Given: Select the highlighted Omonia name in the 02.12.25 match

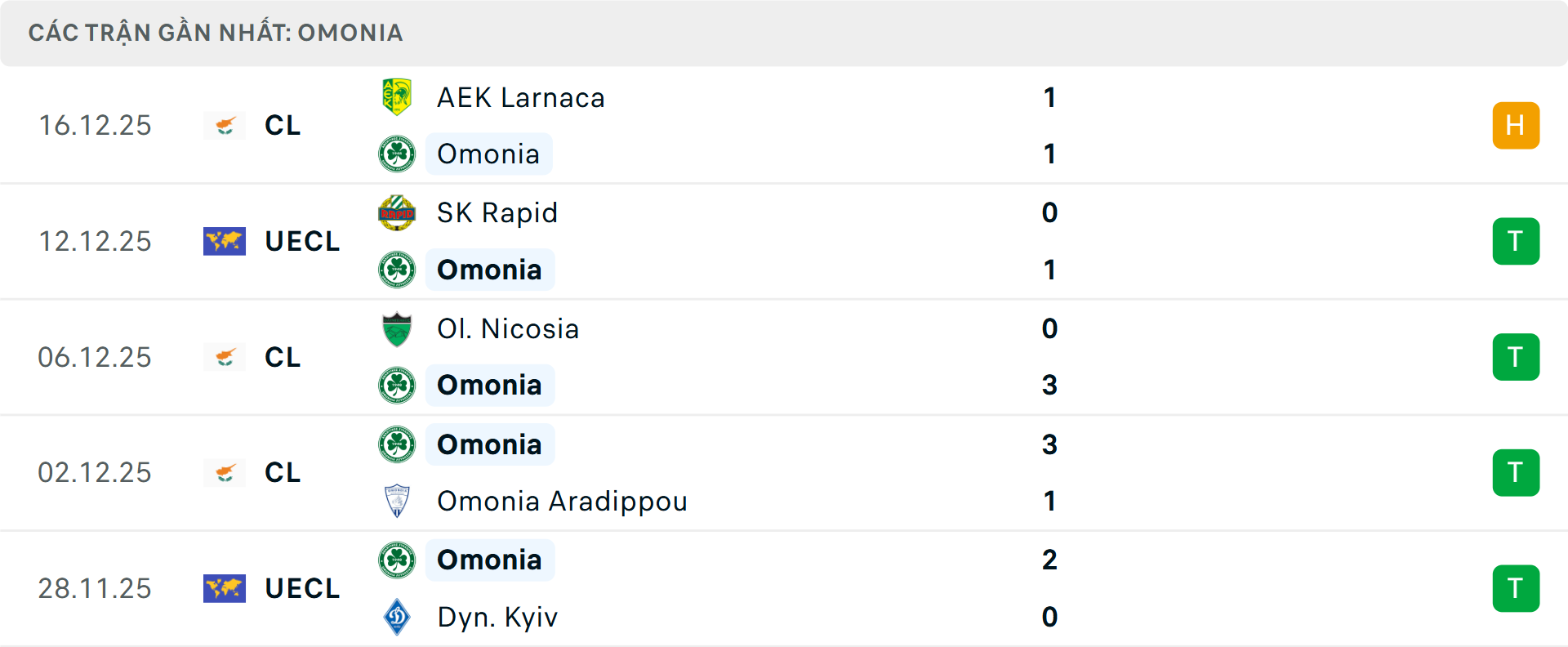Looking at the screenshot, I should tap(490, 444).
